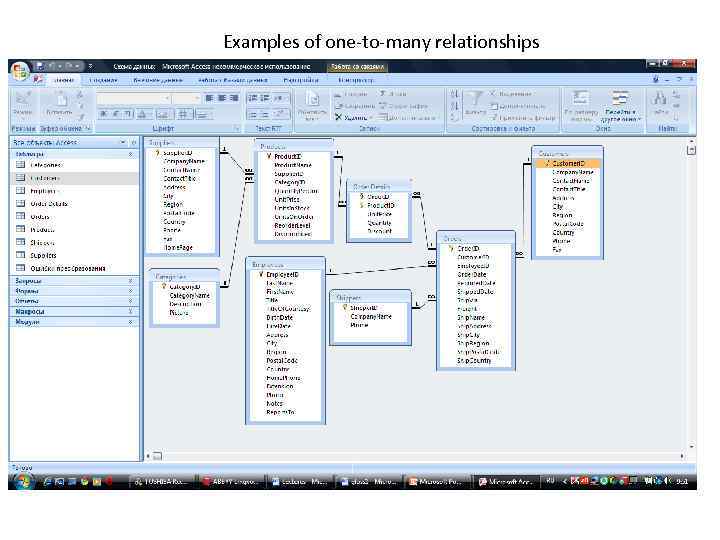This screenshot has height=540, width=720.
Task: Click the Cut scissors icon
Action: [x=81, y=95]
